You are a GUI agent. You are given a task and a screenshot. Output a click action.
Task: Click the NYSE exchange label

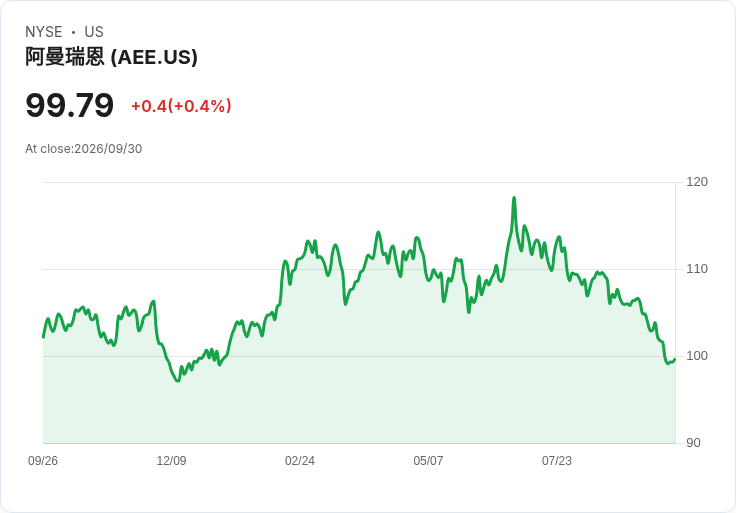(44, 32)
